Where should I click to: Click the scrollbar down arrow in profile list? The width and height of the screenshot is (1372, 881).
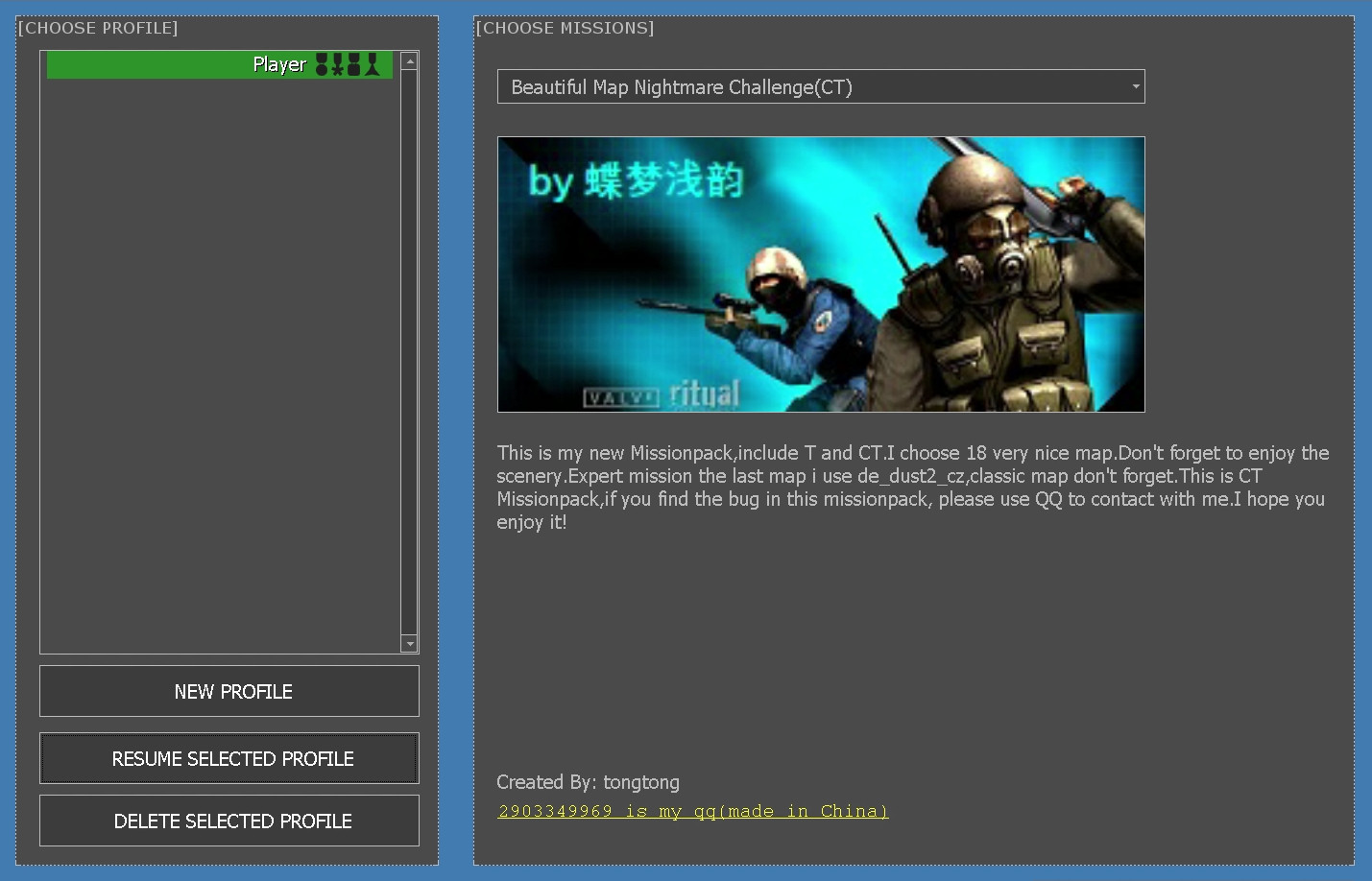409,644
